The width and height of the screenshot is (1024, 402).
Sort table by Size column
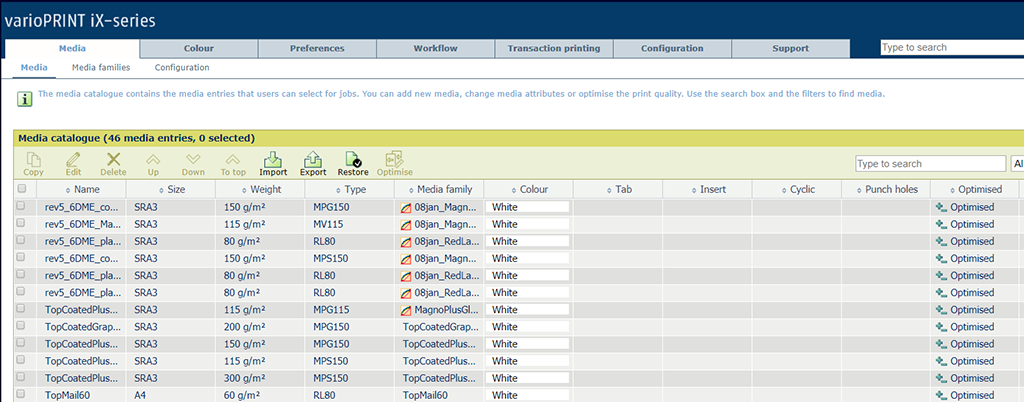[x=171, y=189]
